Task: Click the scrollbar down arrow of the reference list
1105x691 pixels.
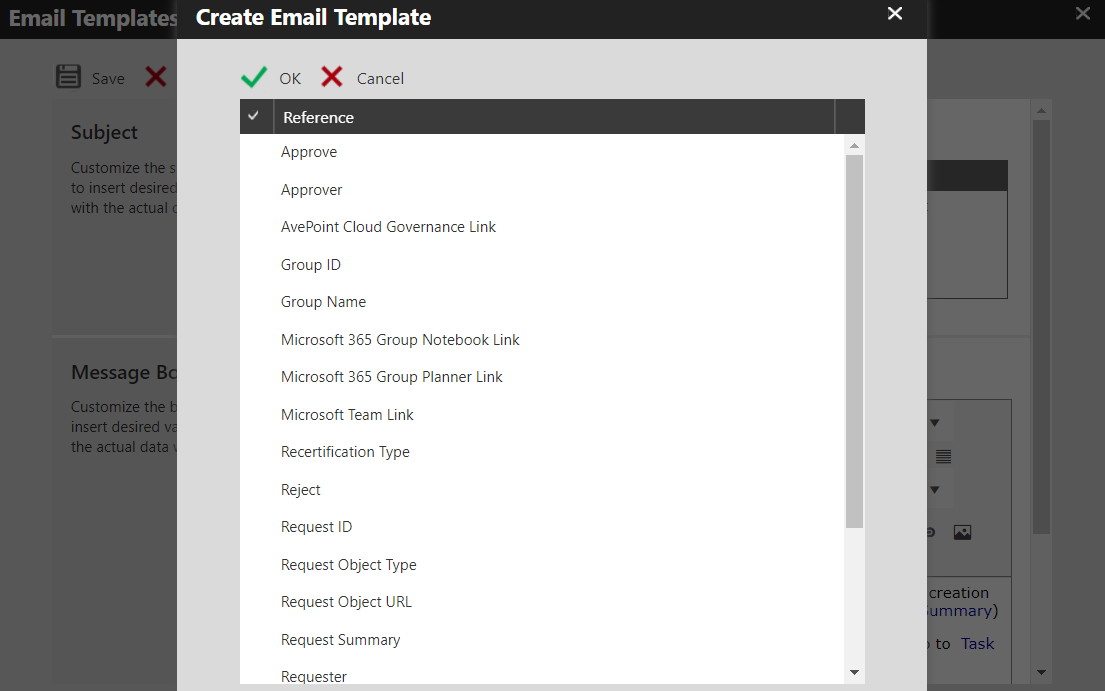Action: coord(853,673)
